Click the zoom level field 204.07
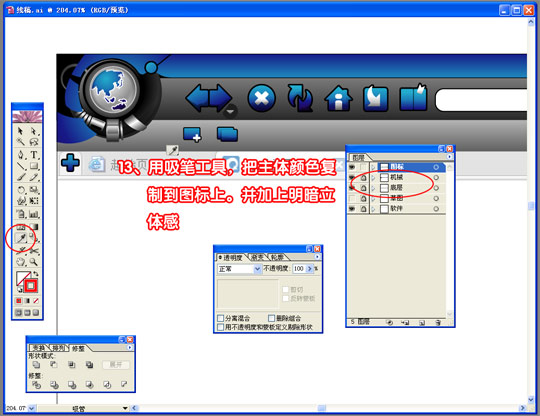This screenshot has width=540, height=416. point(16,408)
